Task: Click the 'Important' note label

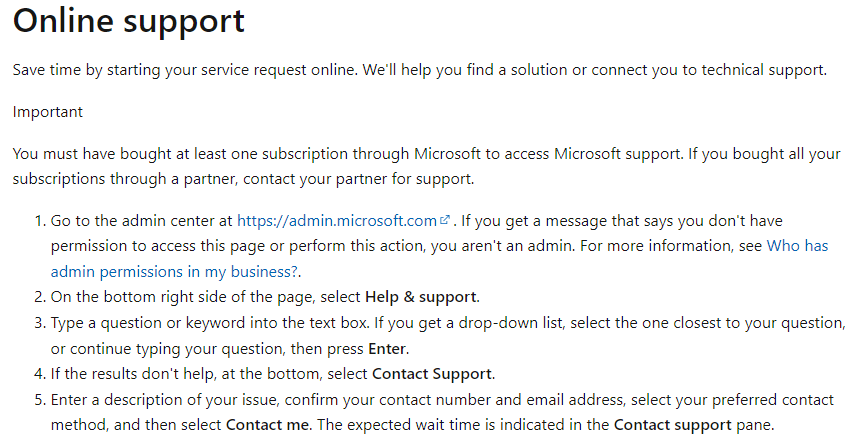Action: pos(47,112)
